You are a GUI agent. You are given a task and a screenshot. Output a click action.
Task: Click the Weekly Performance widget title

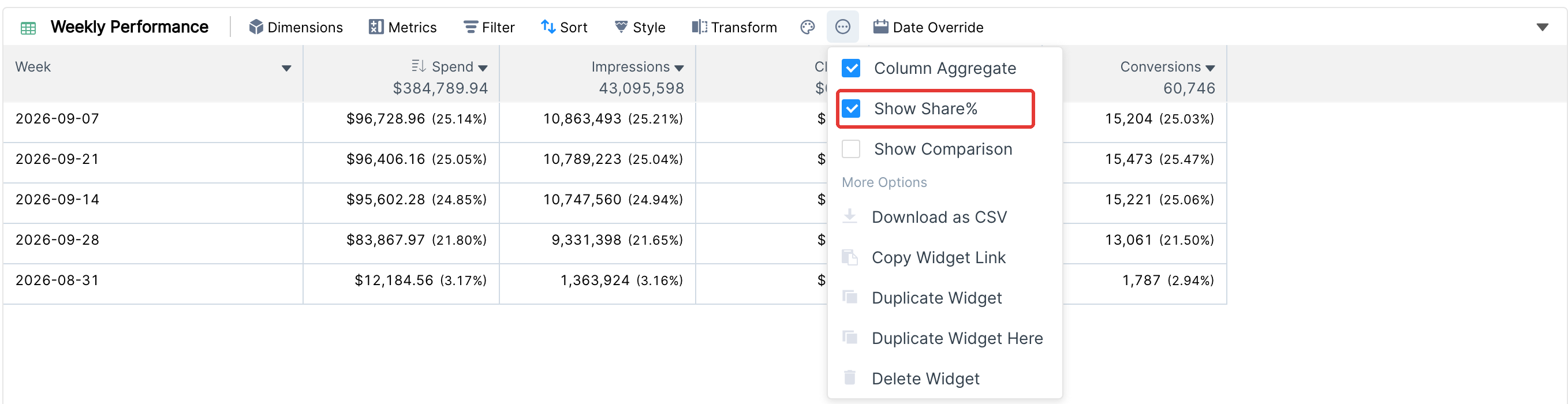(x=129, y=27)
